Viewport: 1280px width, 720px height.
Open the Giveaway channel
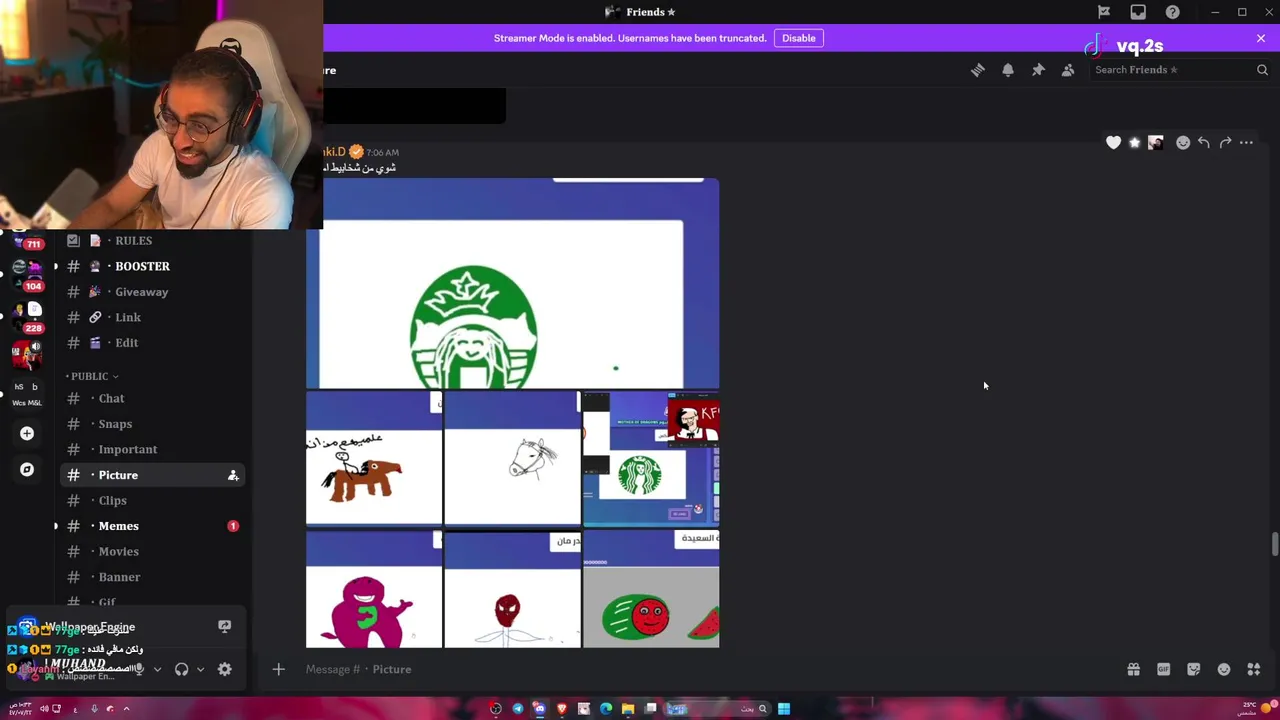coord(150,292)
